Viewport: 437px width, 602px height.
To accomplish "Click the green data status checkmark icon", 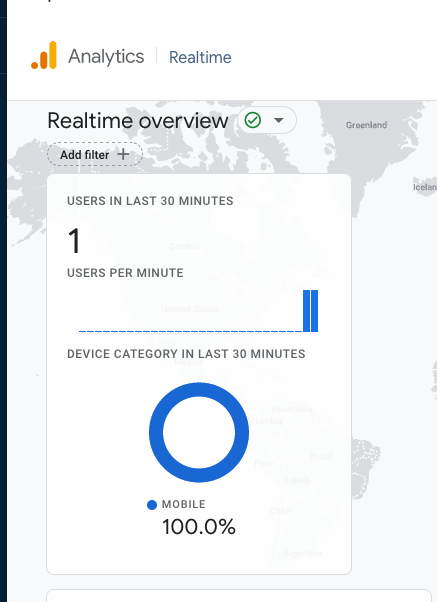I will click(253, 120).
